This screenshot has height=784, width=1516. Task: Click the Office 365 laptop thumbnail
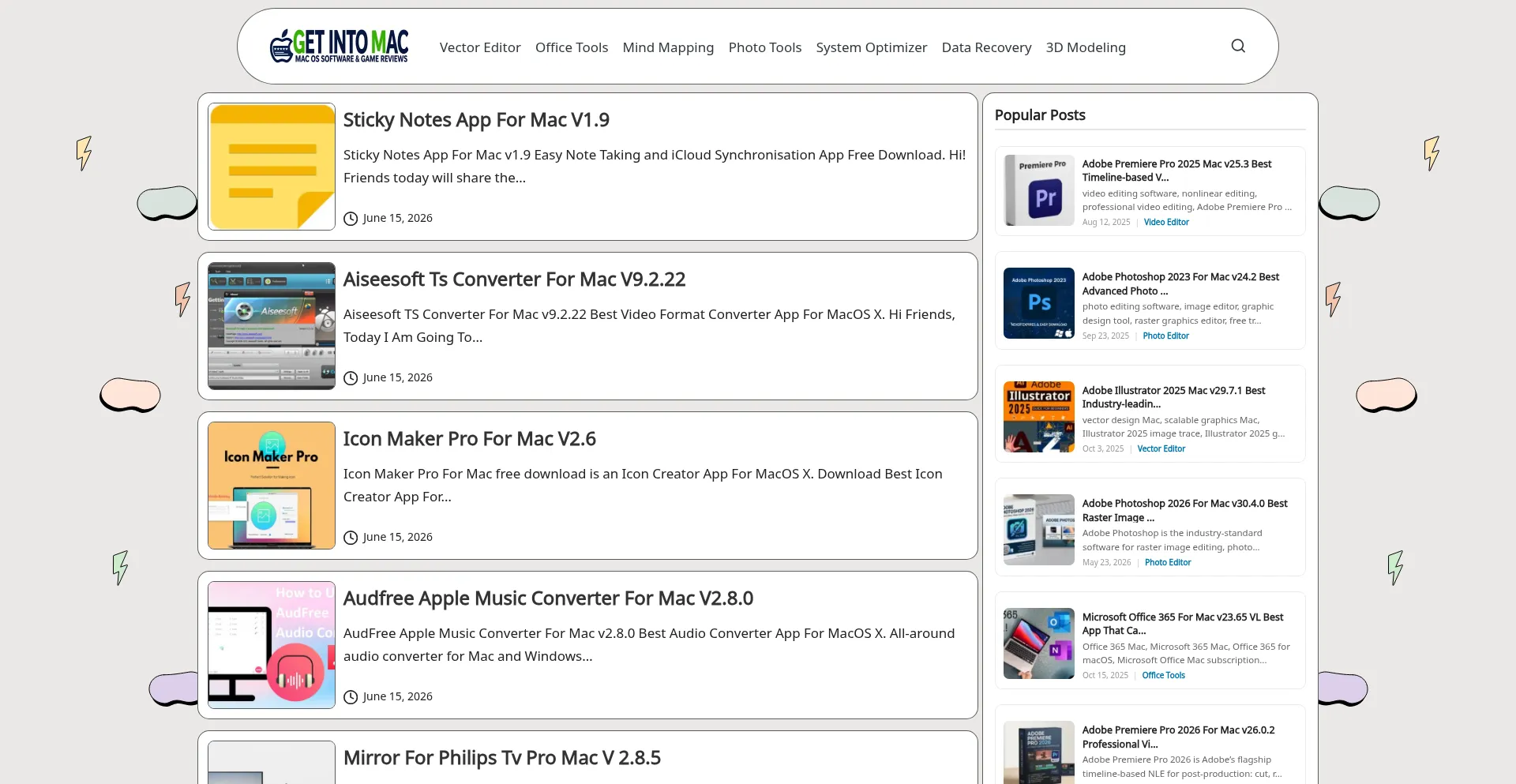tap(1039, 643)
